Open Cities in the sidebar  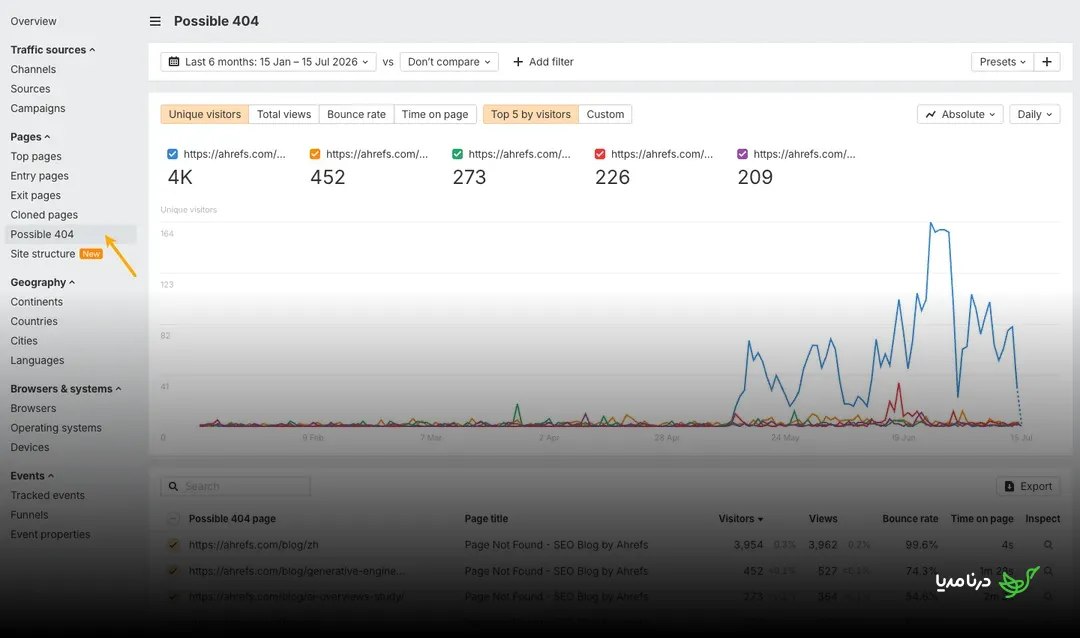24,341
